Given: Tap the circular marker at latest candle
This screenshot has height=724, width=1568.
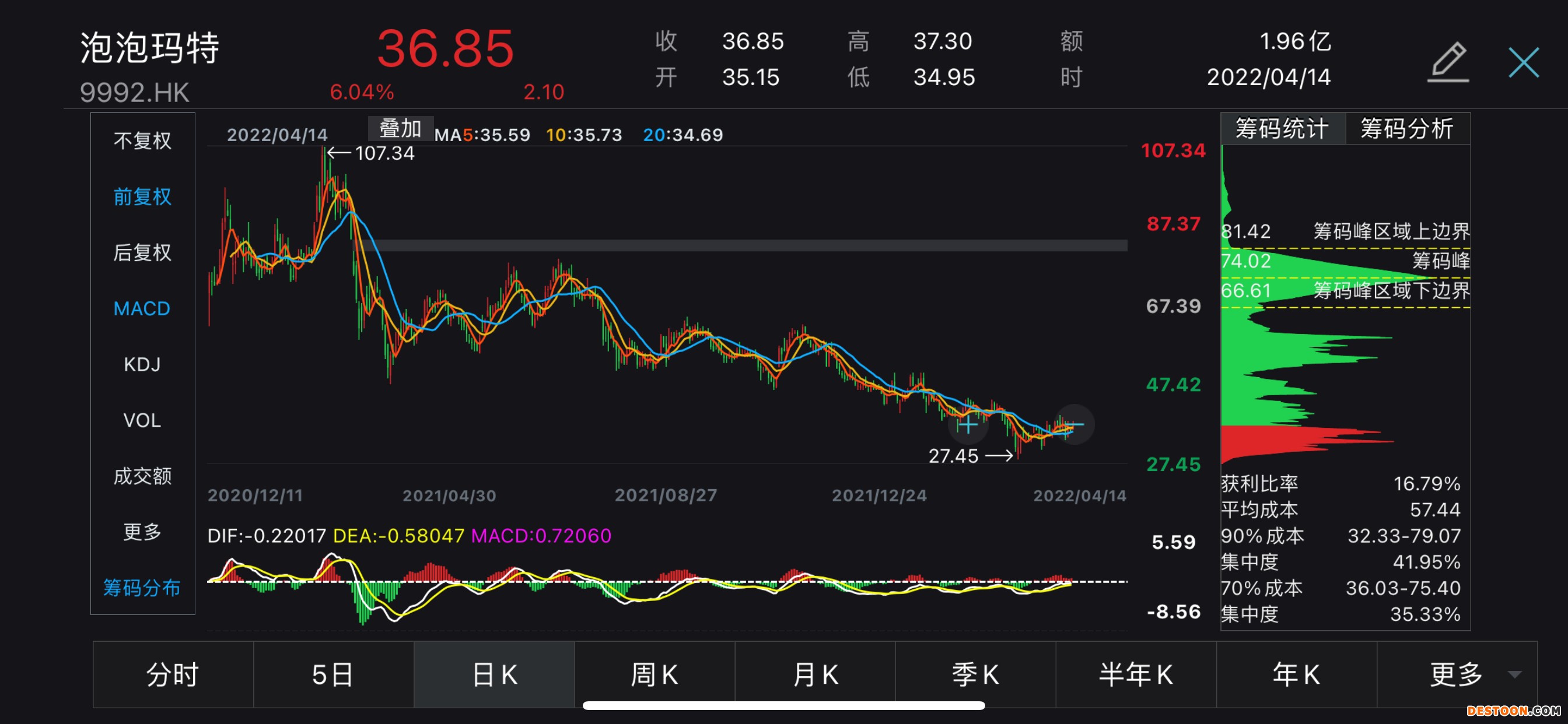Looking at the screenshot, I should click(1074, 425).
